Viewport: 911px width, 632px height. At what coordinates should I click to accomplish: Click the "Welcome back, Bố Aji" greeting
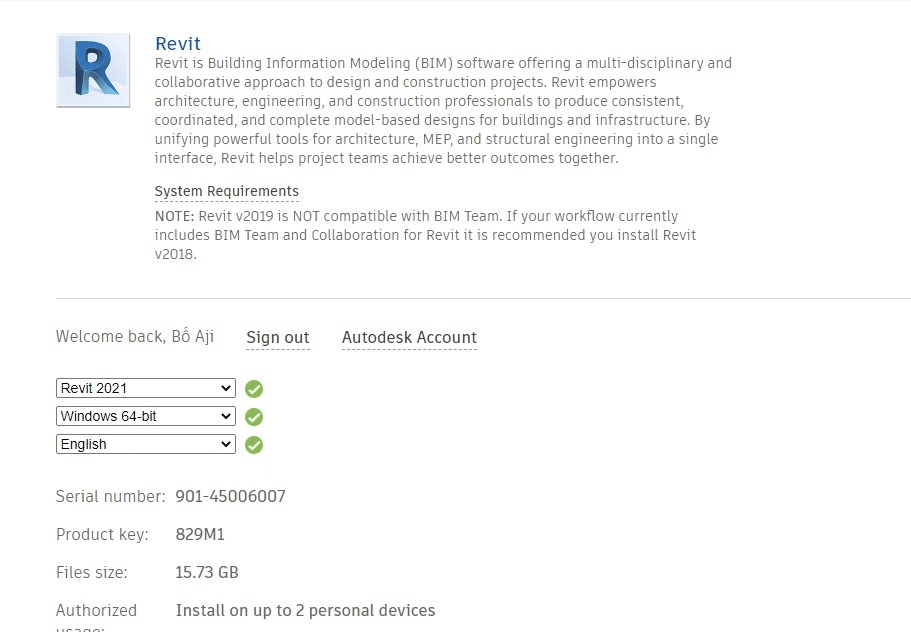pos(135,337)
